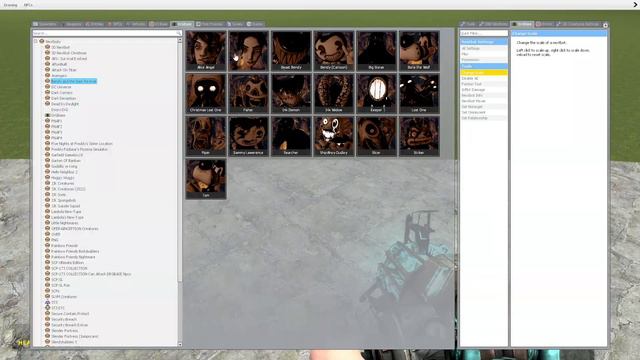Switch to the Dupes tab
Screen dimensions: 640x360
235,24
